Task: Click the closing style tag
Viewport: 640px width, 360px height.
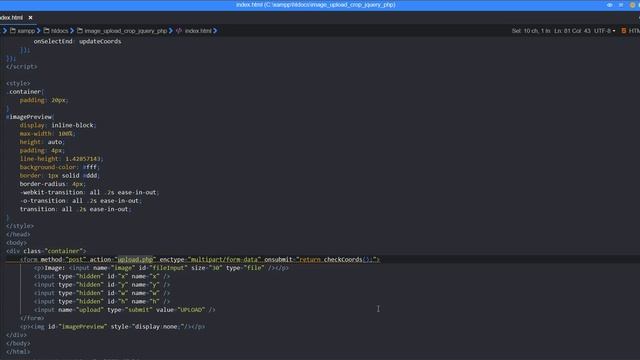Action: [20, 226]
